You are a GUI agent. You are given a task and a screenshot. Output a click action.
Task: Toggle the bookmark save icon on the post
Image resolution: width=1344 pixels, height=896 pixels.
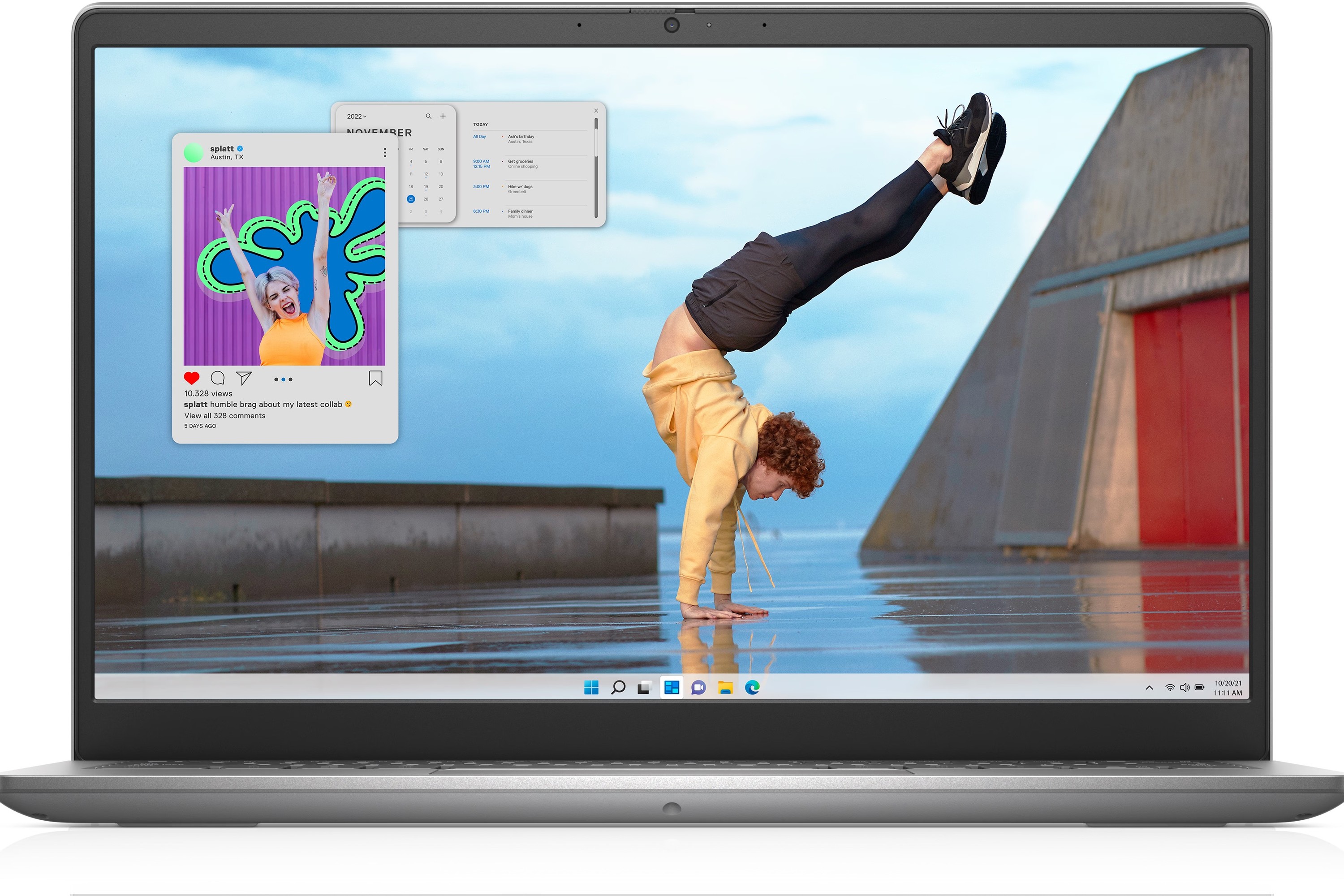[375, 378]
